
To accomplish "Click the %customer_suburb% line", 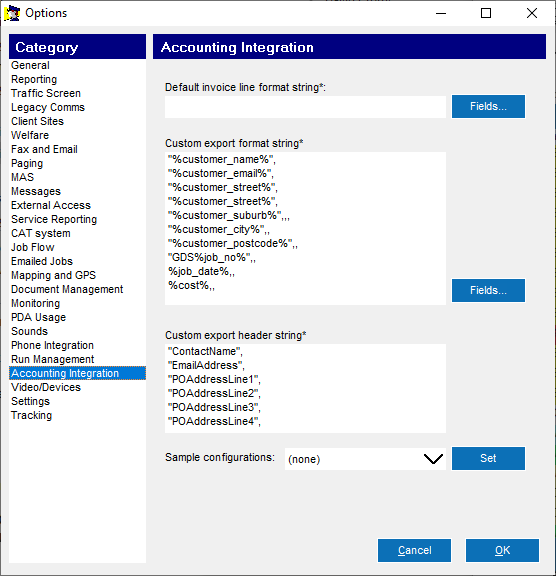I will 229,215.
